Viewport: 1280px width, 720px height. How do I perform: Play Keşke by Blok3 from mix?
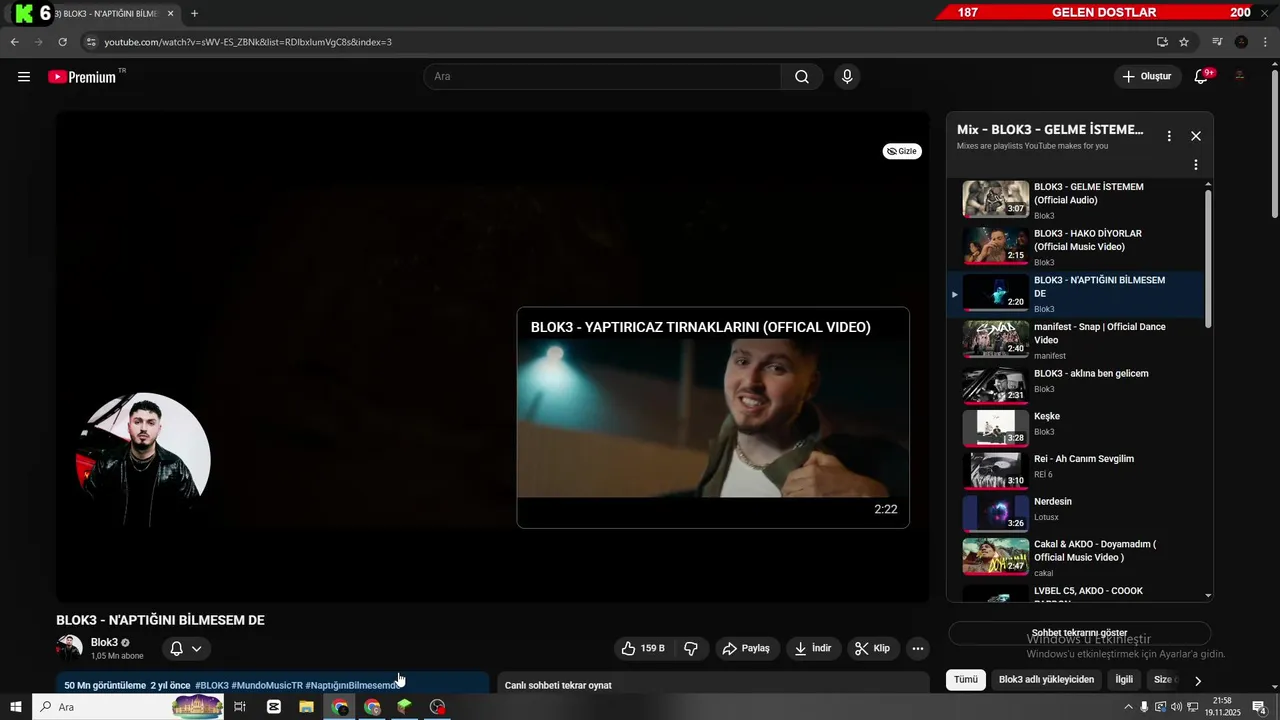click(x=1076, y=429)
